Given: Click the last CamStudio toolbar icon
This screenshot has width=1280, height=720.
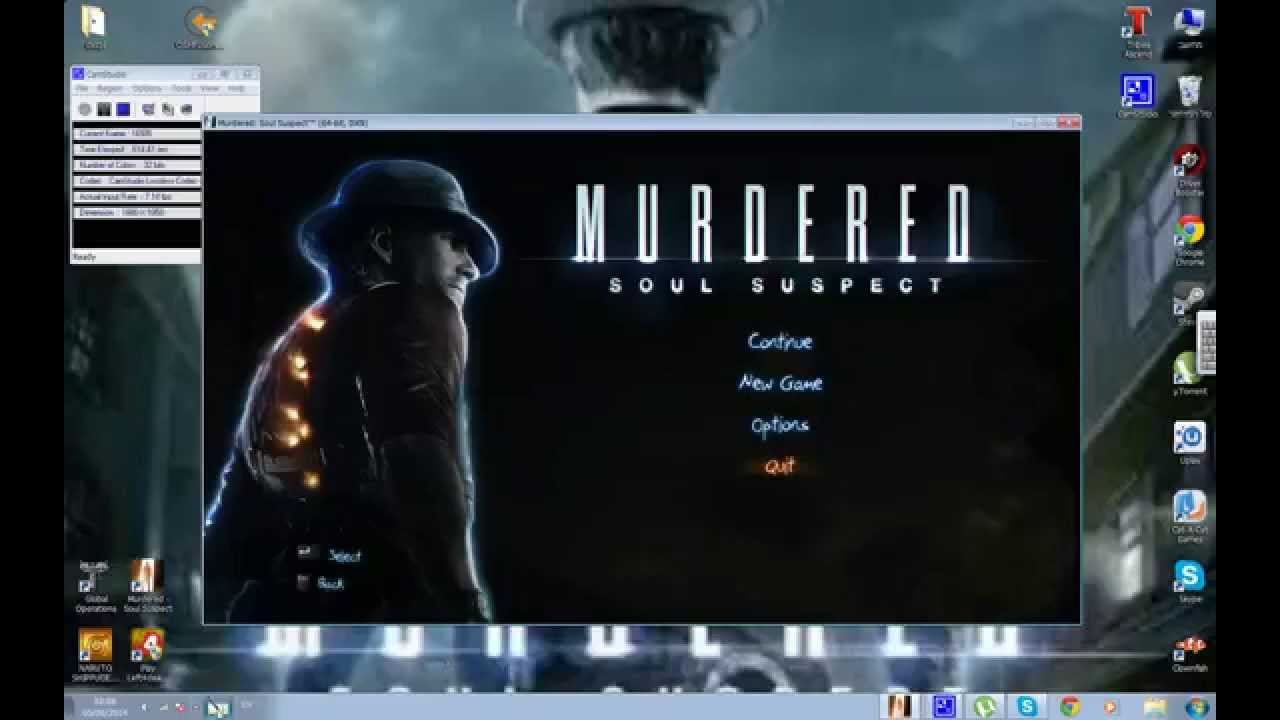Looking at the screenshot, I should pyautogui.click(x=186, y=109).
